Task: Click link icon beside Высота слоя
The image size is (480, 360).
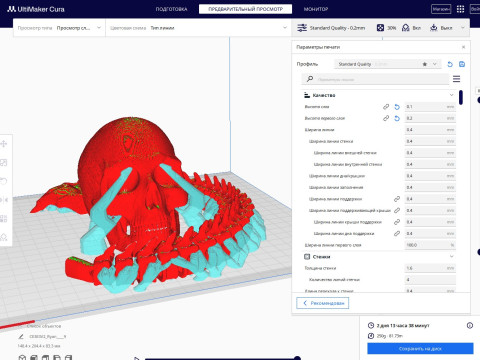Action: click(x=386, y=107)
